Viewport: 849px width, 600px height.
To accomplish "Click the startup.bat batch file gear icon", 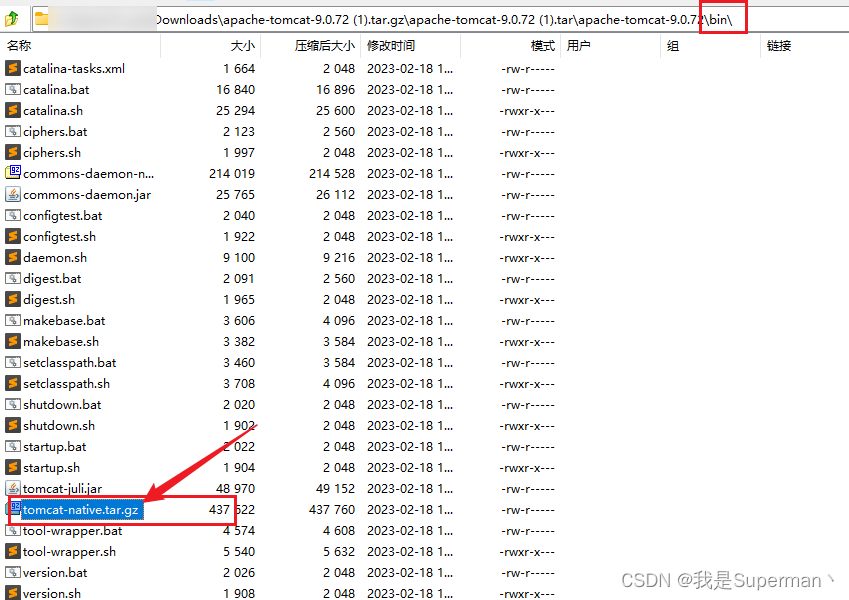I will 11,446.
